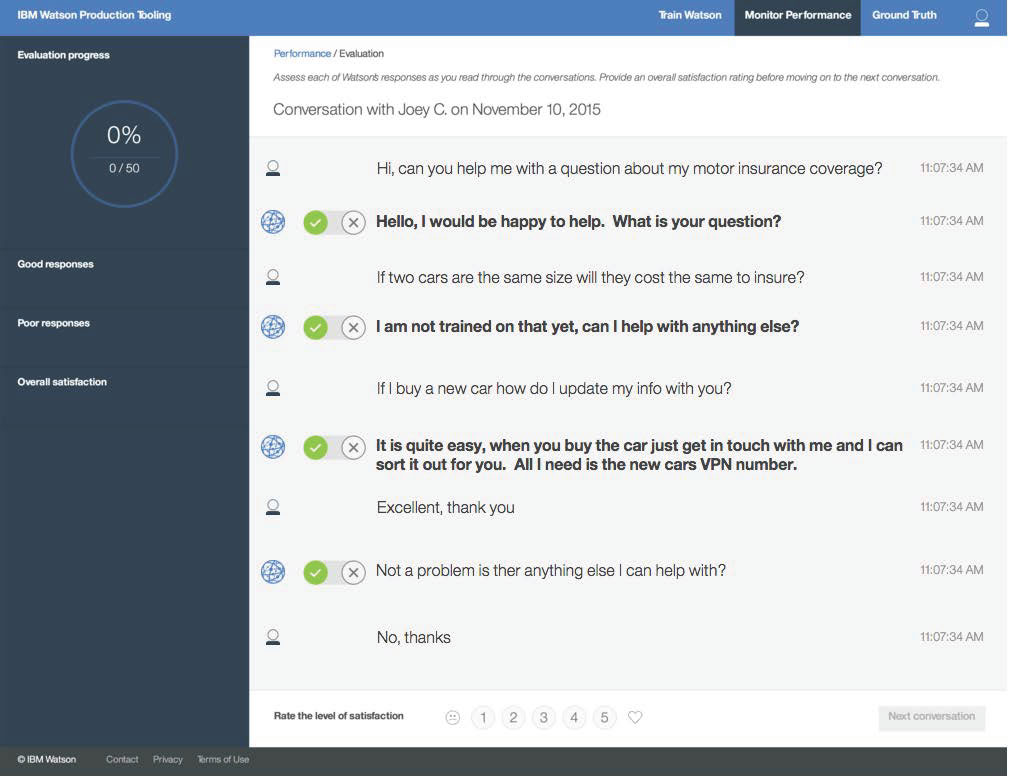Click user avatar next to 'Excellent, thank you'
The width and height of the screenshot is (1009, 778).
(x=273, y=507)
